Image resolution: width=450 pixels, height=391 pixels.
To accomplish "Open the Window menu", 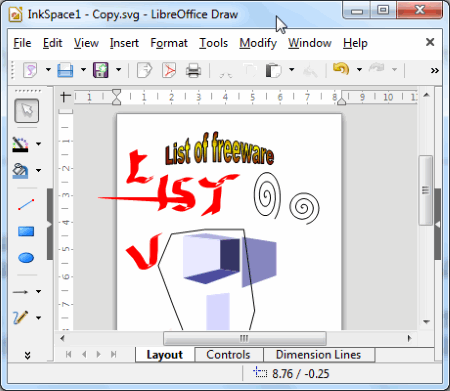I will click(310, 43).
